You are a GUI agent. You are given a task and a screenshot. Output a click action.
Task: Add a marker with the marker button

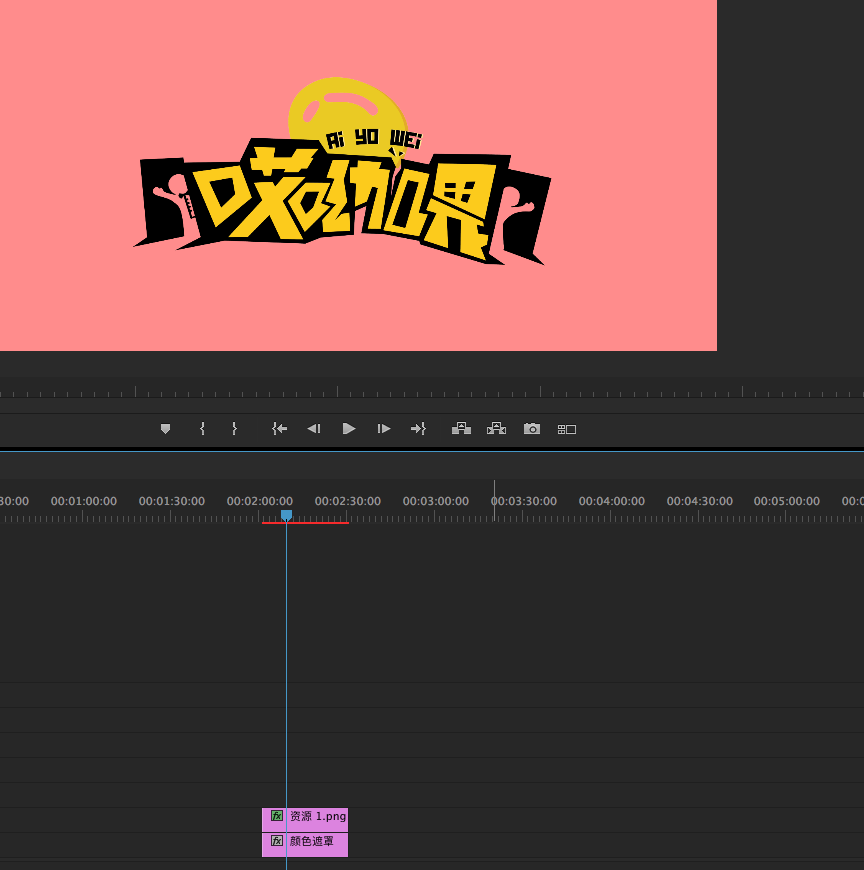tap(165, 429)
